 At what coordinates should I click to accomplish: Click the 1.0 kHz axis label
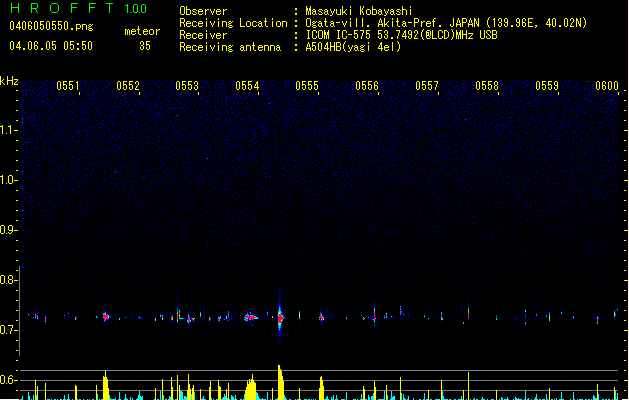pos(8,180)
